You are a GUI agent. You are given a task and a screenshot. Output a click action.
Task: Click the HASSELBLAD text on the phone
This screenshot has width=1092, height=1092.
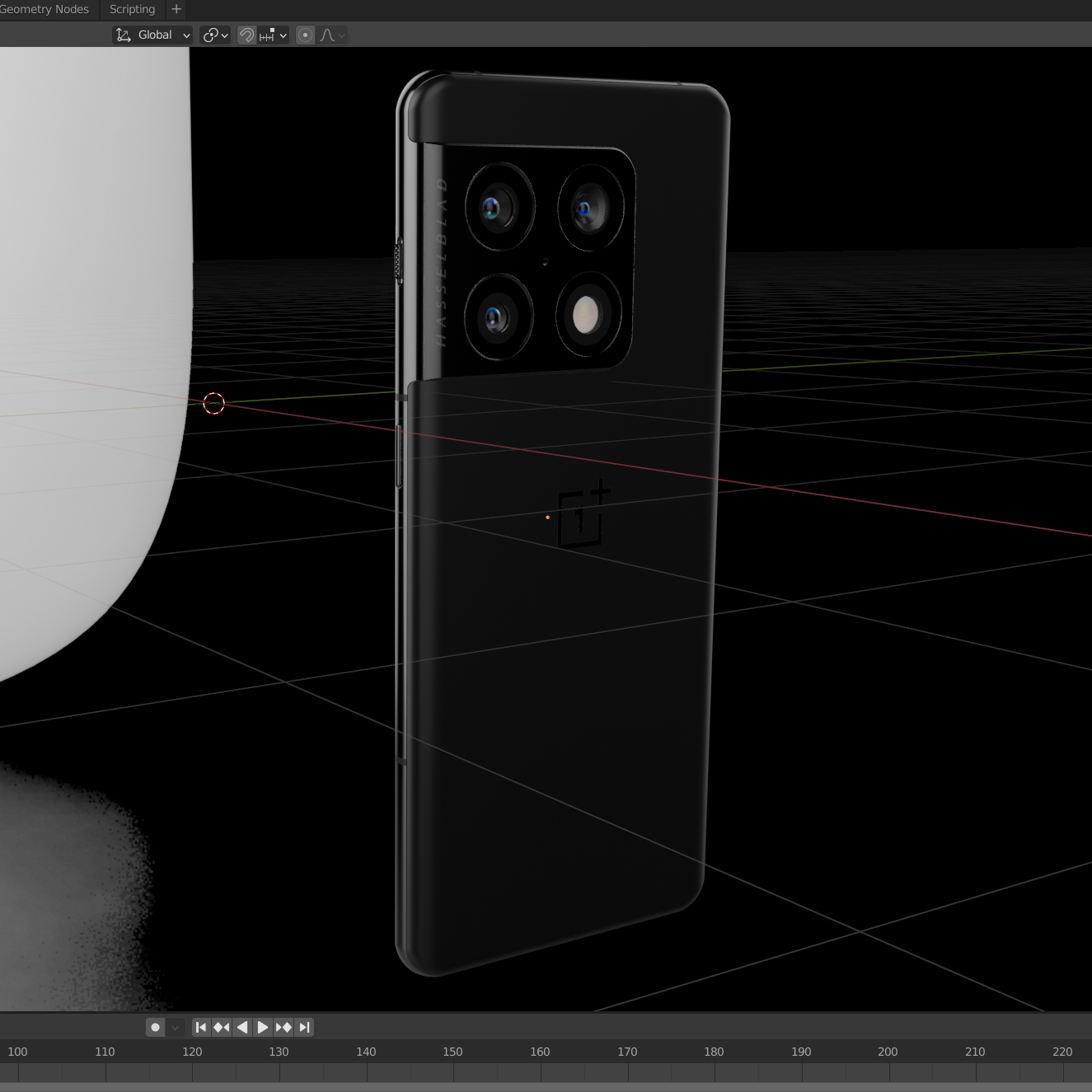(x=441, y=261)
